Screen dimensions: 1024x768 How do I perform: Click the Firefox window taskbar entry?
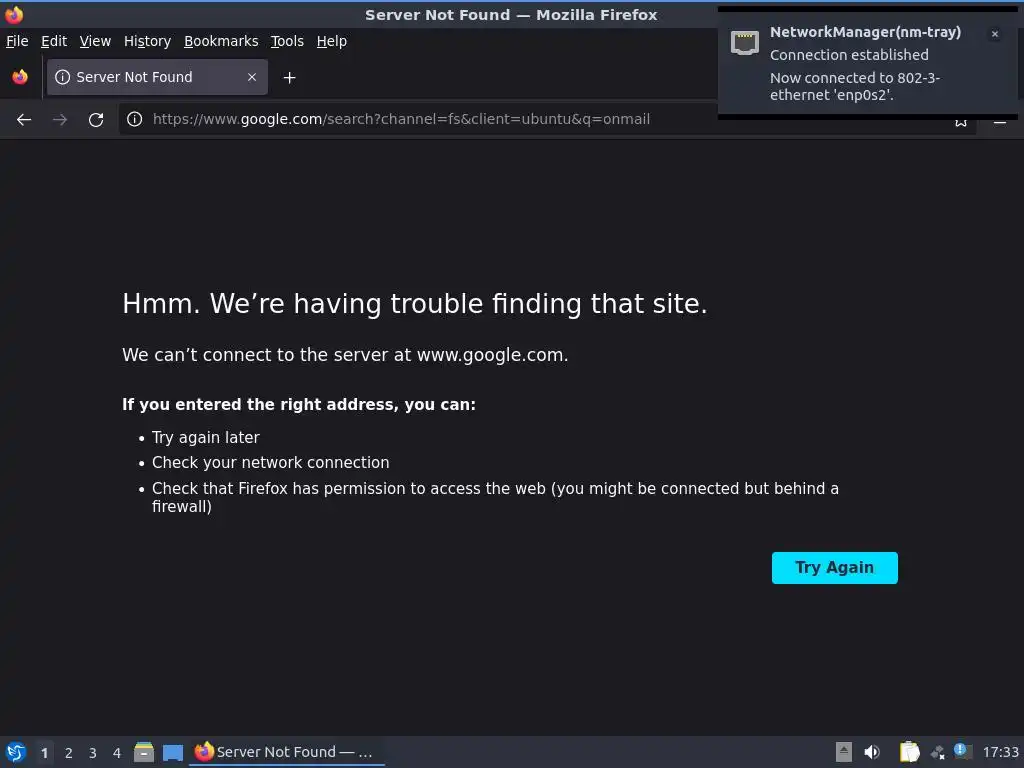point(286,752)
